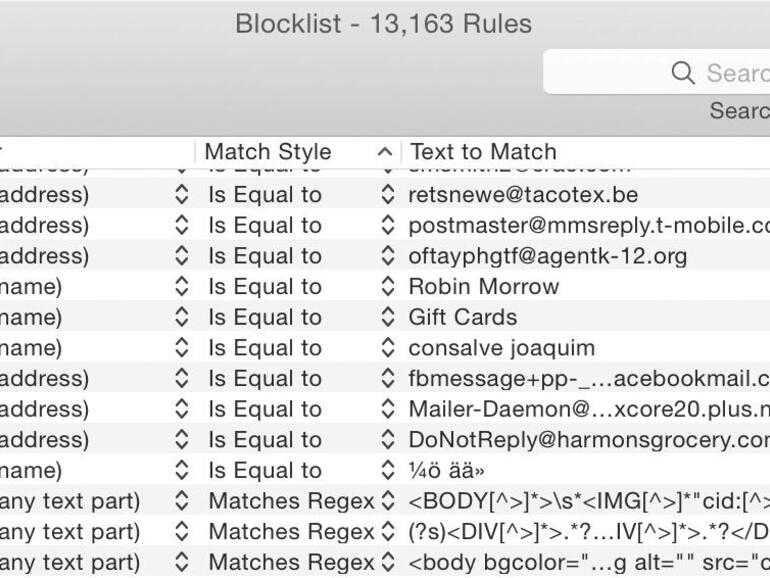770x578 pixels.
Task: Open source field stepper for Gift Cards row
Action: pos(181,318)
